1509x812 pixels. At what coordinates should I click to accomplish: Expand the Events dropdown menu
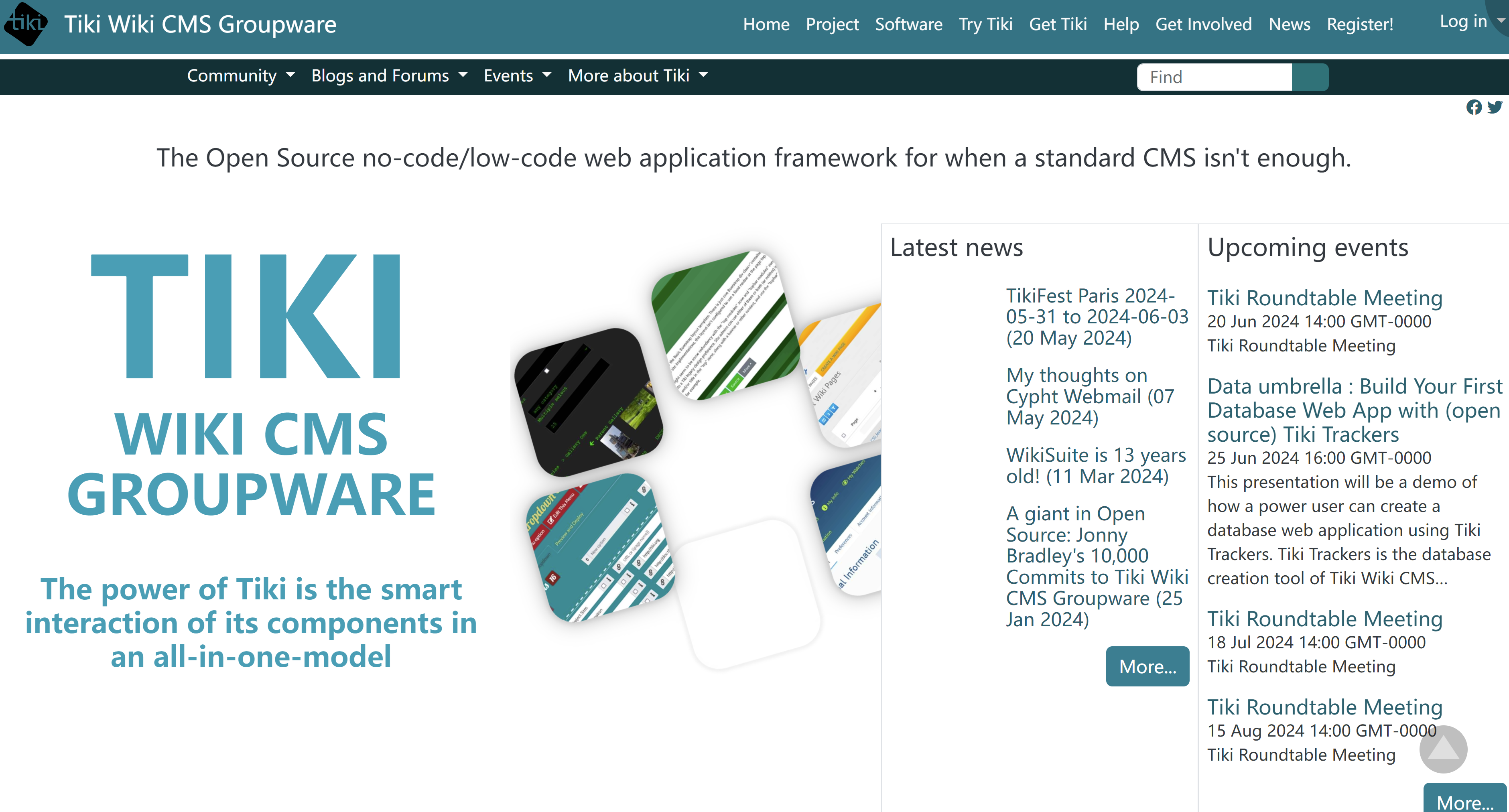[x=517, y=75]
